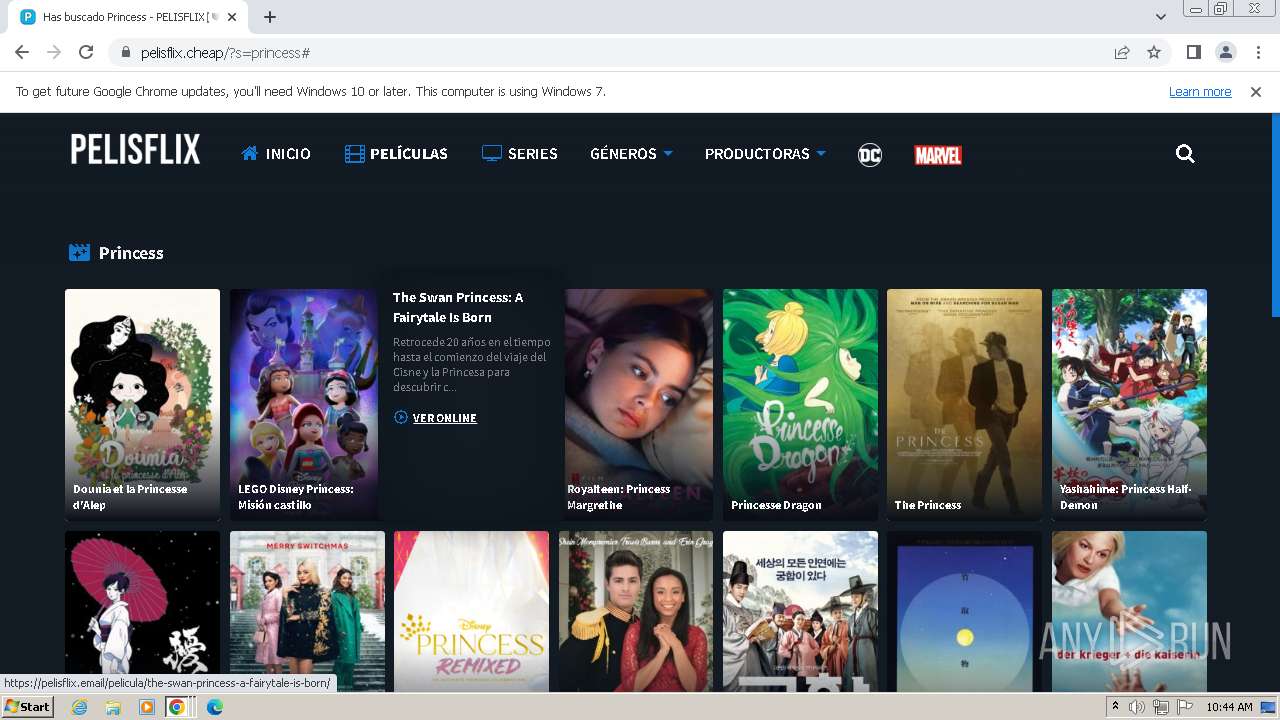
Task: Go back with the browser back arrow
Action: (22, 52)
